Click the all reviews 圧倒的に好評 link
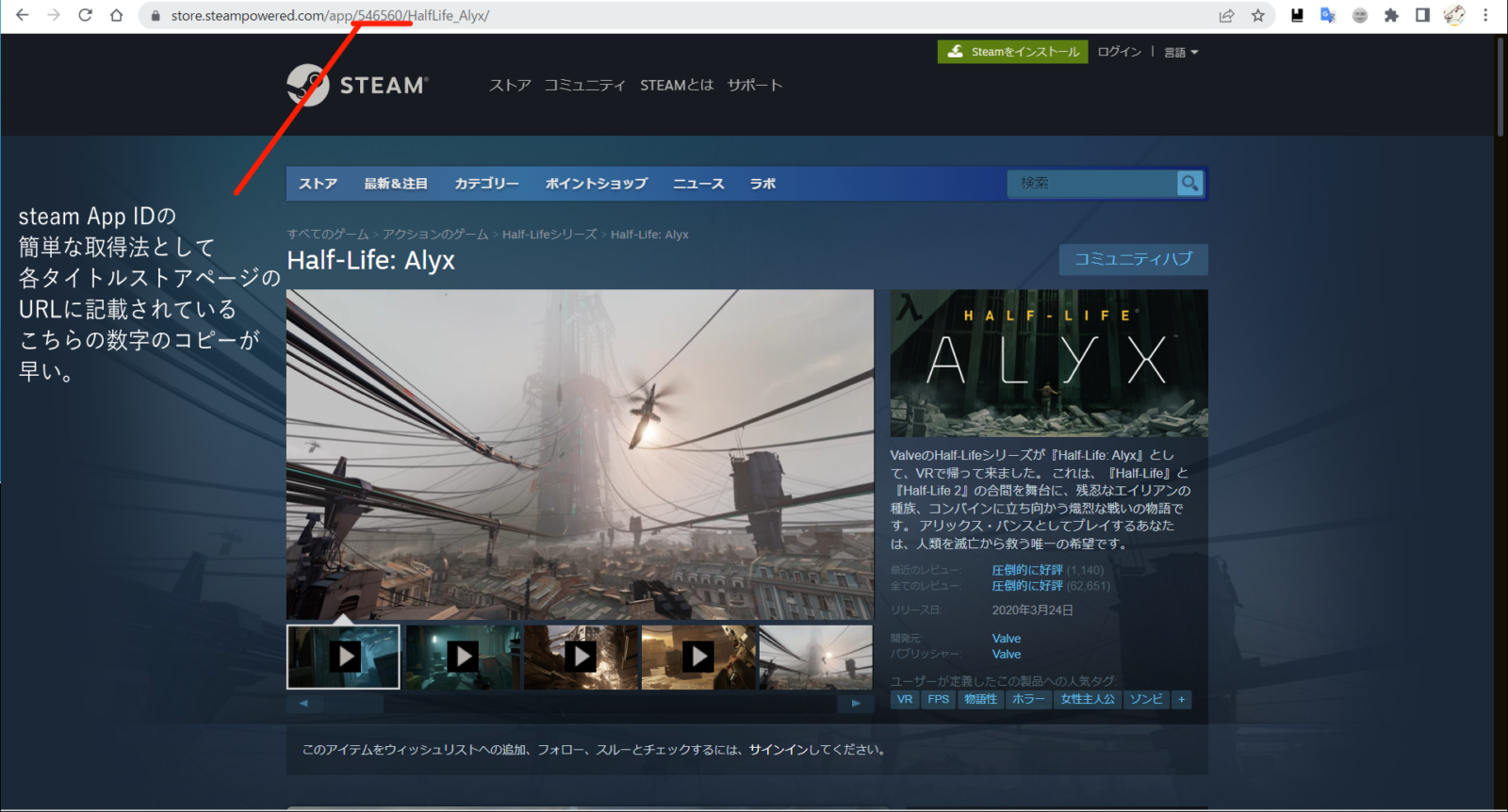Screen dimensions: 1508x812 coord(1027,586)
